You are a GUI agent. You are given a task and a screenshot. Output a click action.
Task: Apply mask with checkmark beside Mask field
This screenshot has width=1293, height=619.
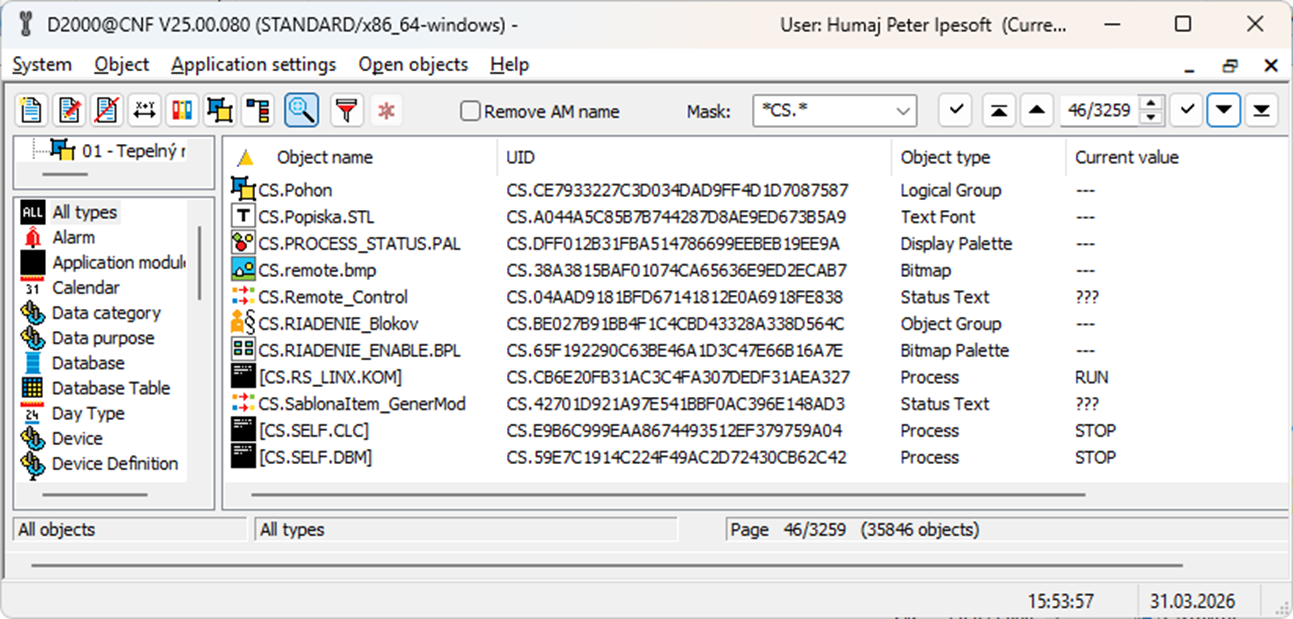click(955, 111)
